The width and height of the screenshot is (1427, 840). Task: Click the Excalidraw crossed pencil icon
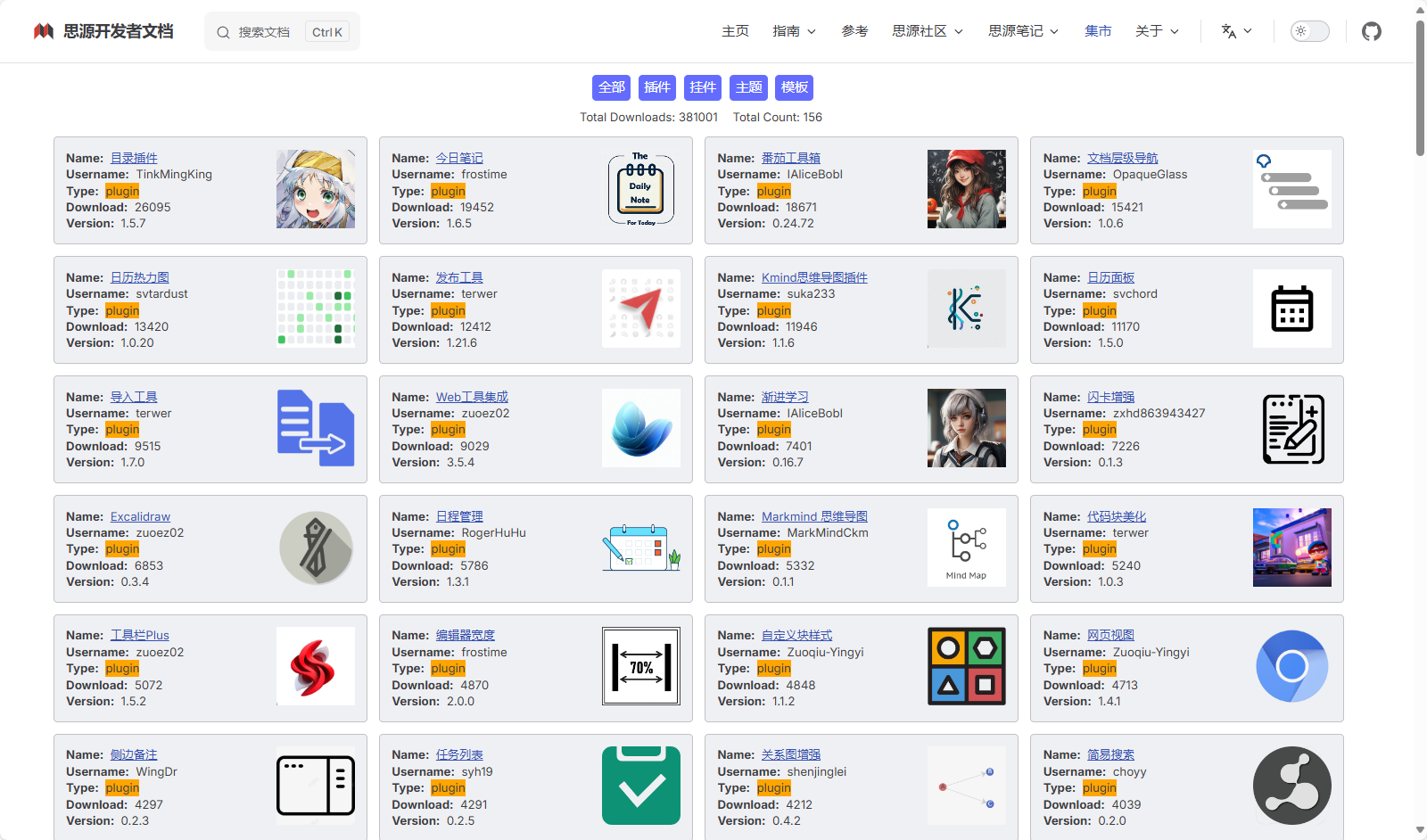click(316, 548)
